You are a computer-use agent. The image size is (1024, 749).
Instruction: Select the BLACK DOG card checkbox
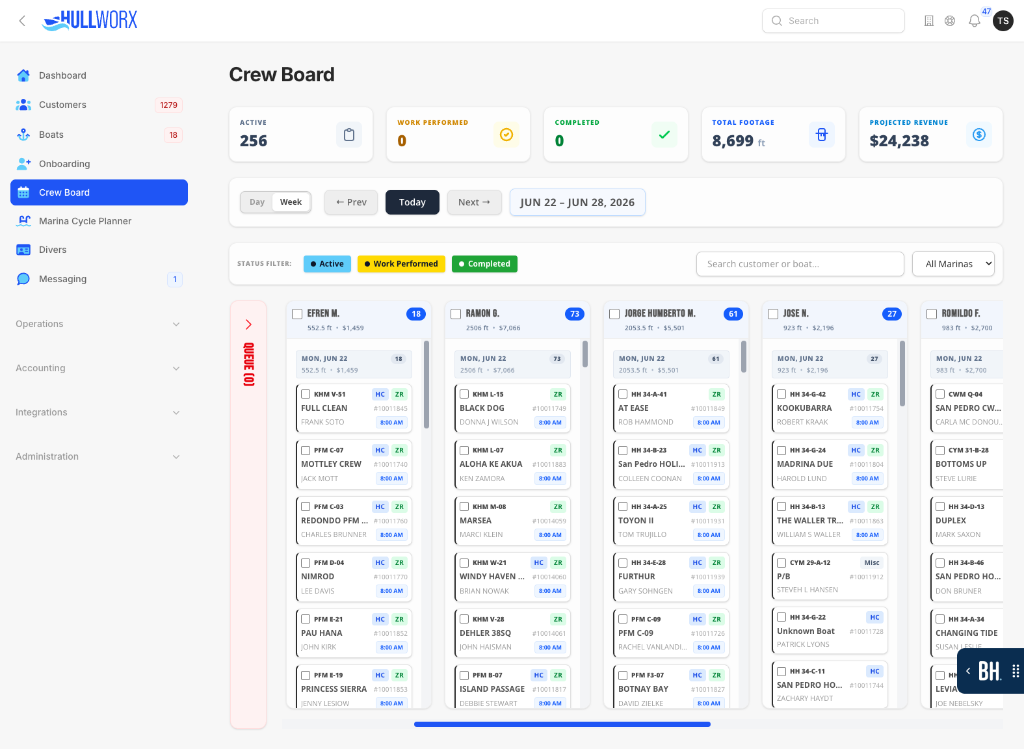pos(464,394)
